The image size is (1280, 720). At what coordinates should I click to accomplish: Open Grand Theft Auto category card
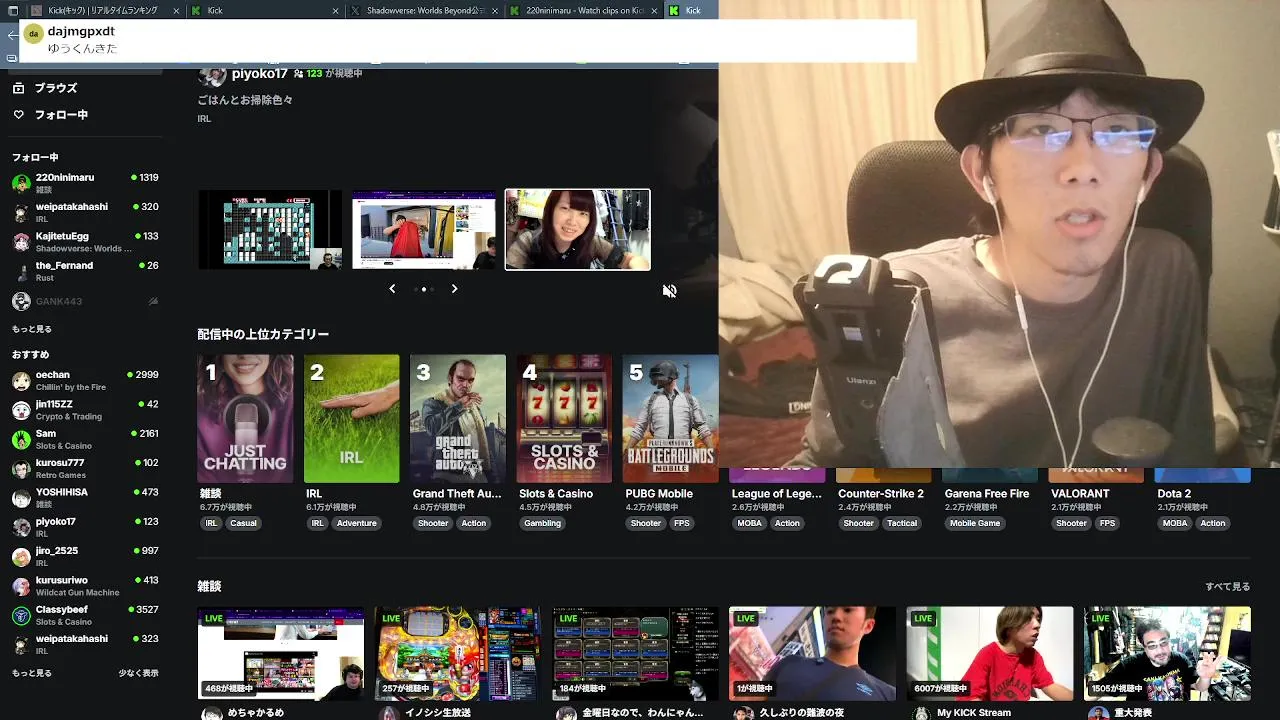tap(457, 418)
